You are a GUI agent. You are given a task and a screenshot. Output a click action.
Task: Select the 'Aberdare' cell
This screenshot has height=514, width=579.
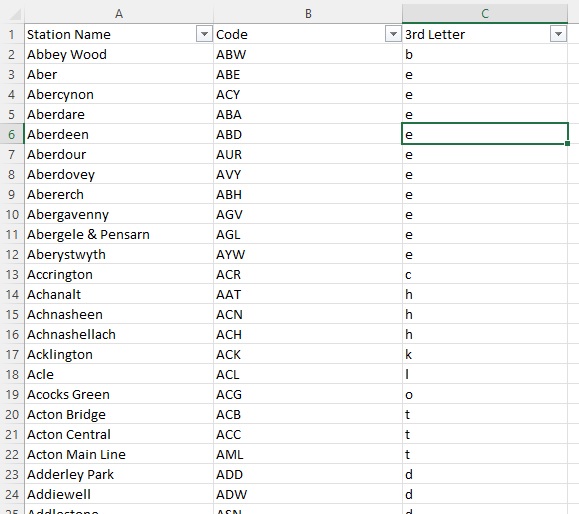coord(119,114)
